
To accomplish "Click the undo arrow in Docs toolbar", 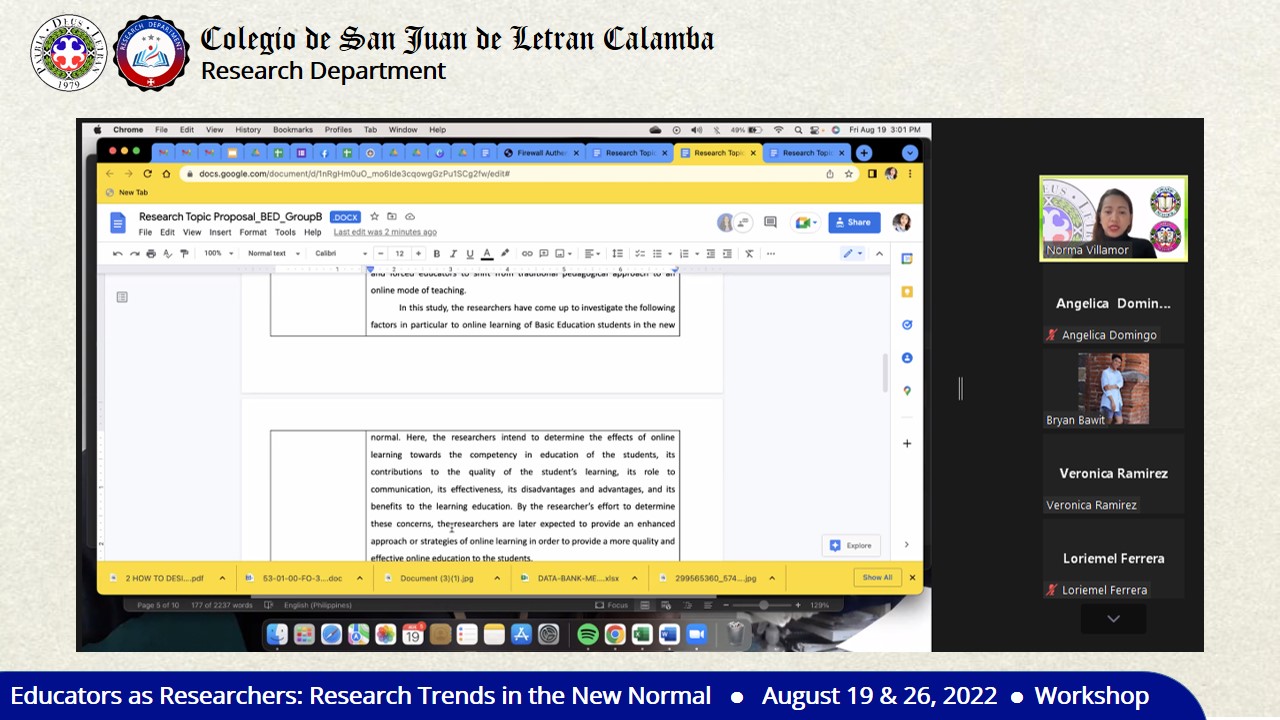I will (117, 254).
